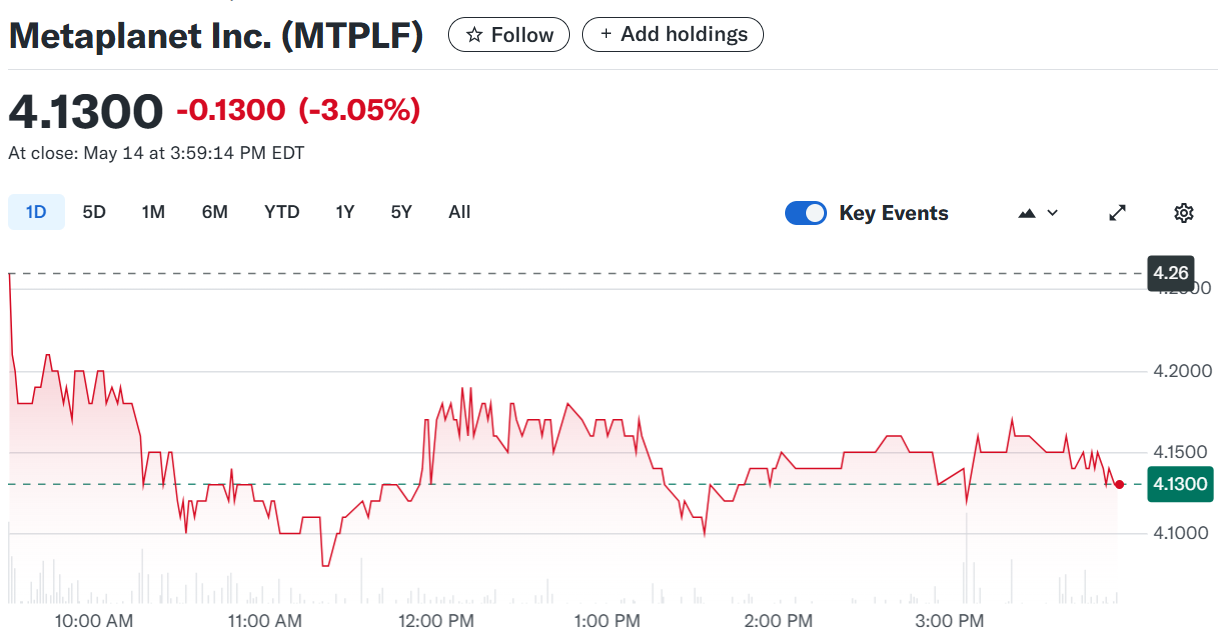Image resolution: width=1227 pixels, height=637 pixels.
Task: Select the 1M time range
Action: [x=153, y=212]
